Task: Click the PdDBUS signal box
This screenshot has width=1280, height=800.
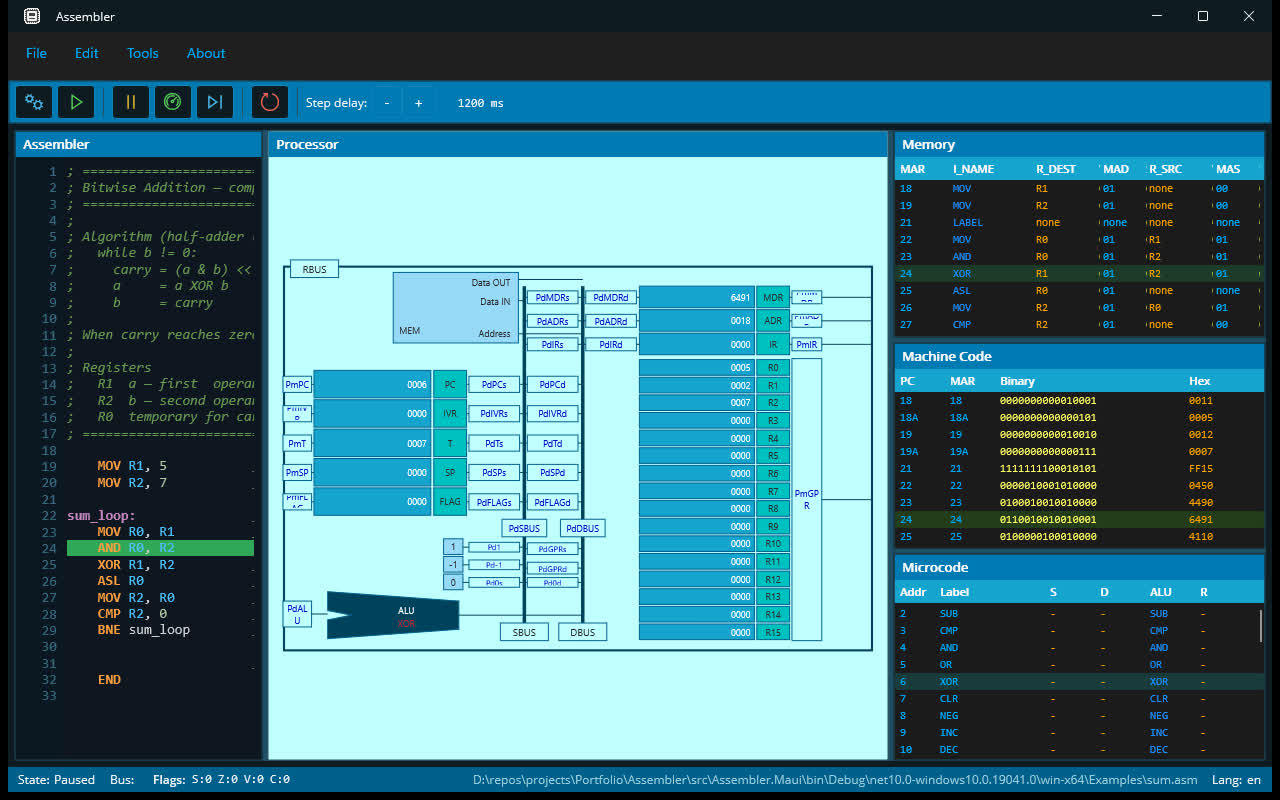Action: (x=583, y=528)
